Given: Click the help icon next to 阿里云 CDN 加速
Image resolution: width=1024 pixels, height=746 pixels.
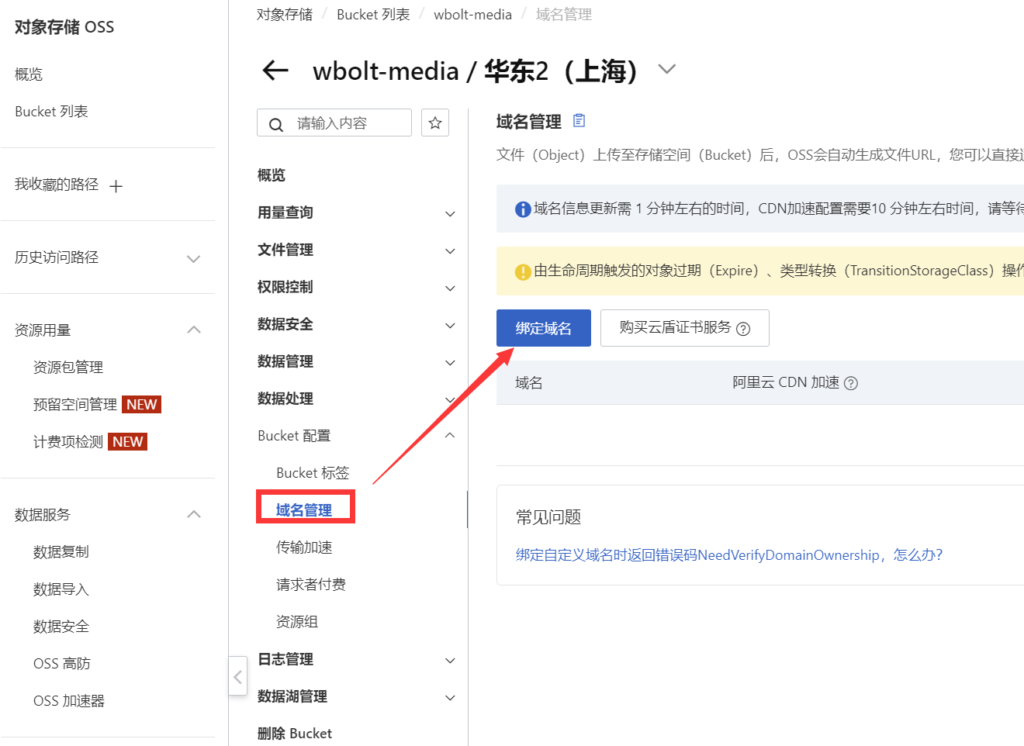Looking at the screenshot, I should pyautogui.click(x=851, y=383).
